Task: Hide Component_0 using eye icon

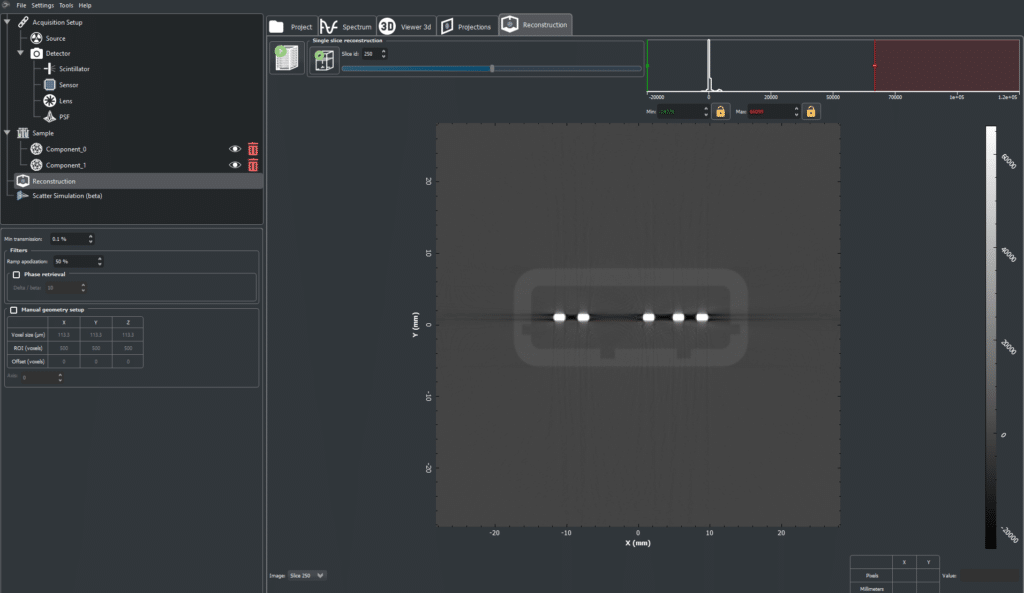Action: tap(234, 149)
